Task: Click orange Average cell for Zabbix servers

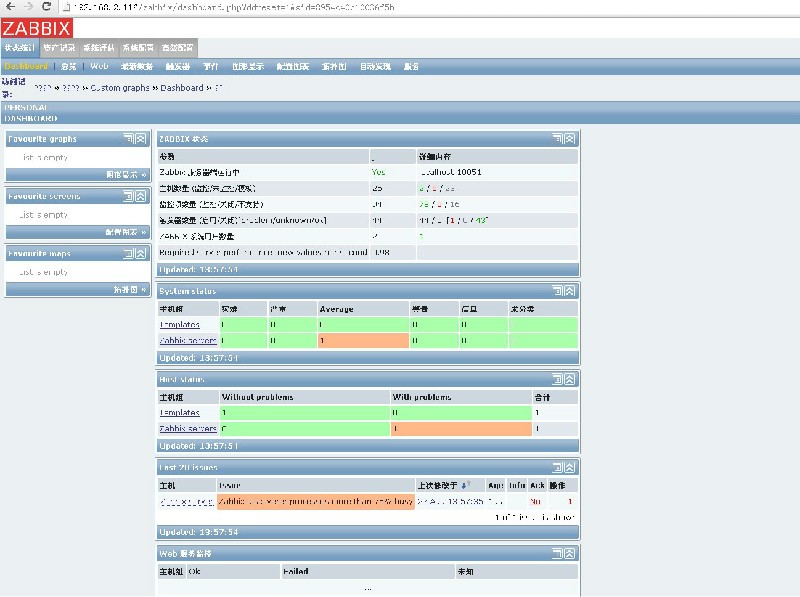Action: point(363,340)
